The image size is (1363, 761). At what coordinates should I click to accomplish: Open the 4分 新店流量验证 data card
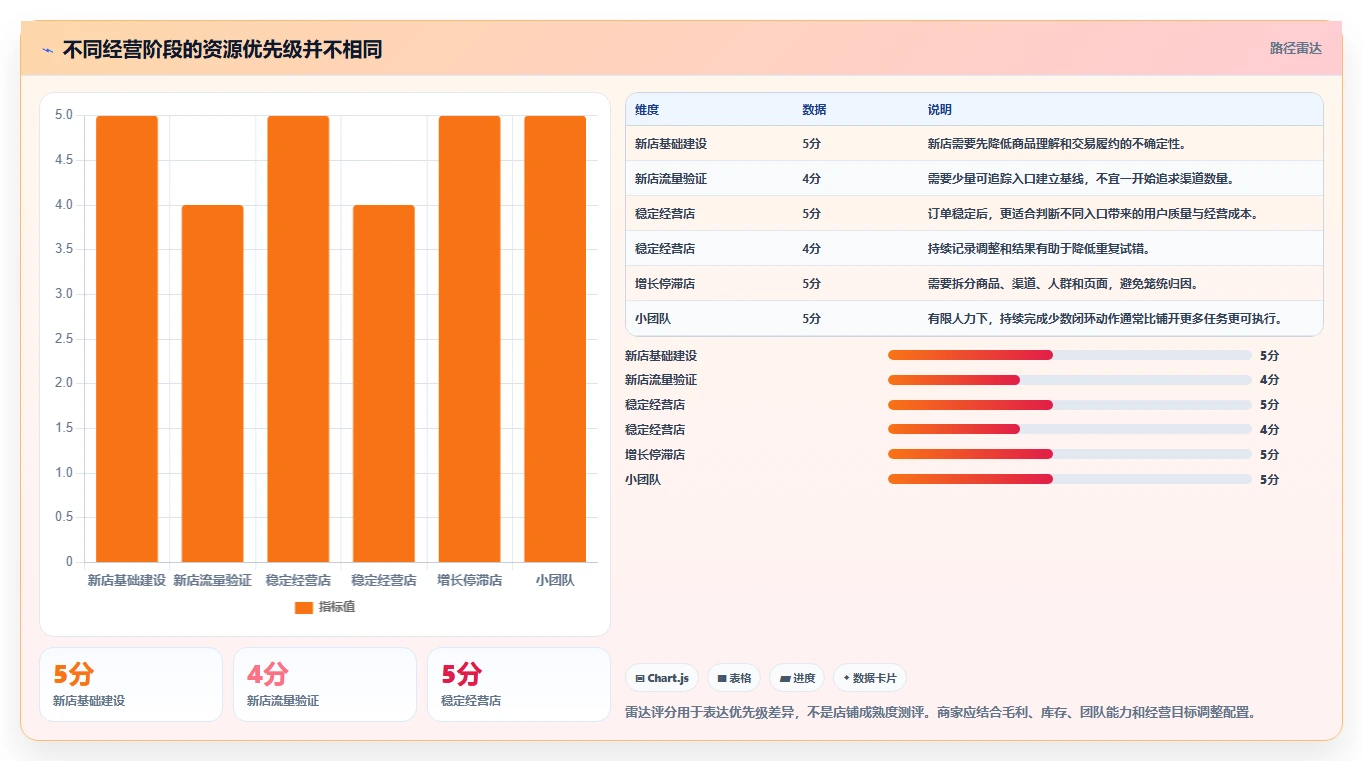325,684
